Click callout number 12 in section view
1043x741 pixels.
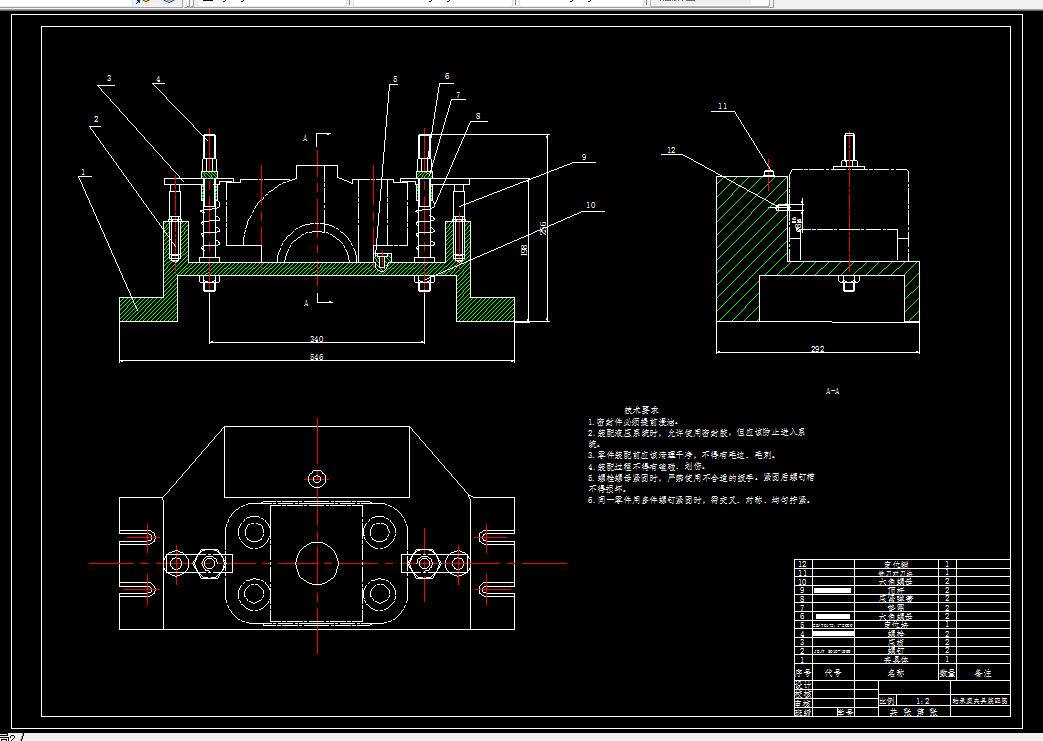pyautogui.click(x=671, y=150)
